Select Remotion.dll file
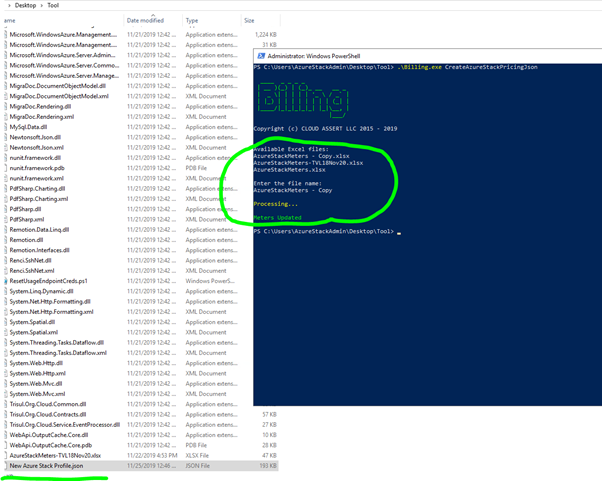Viewport: 602px width, 481px height. click(x=26, y=240)
